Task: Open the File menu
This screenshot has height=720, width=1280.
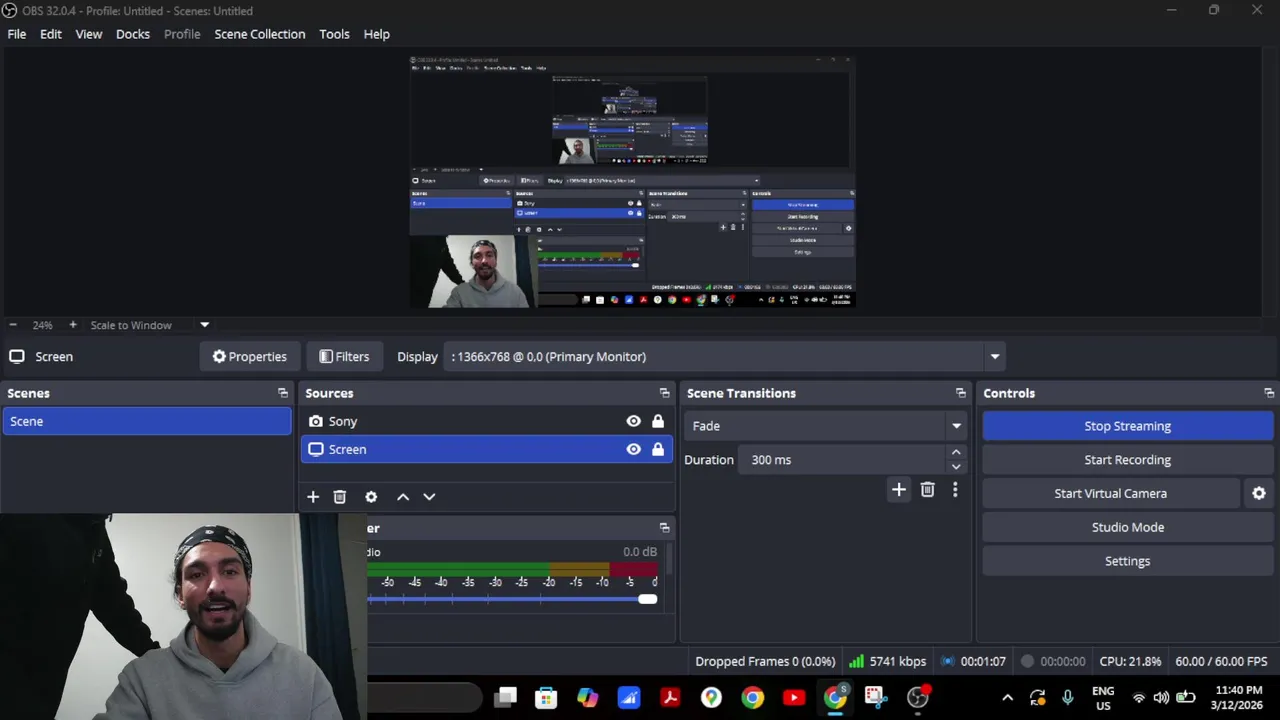Action: pos(17,34)
